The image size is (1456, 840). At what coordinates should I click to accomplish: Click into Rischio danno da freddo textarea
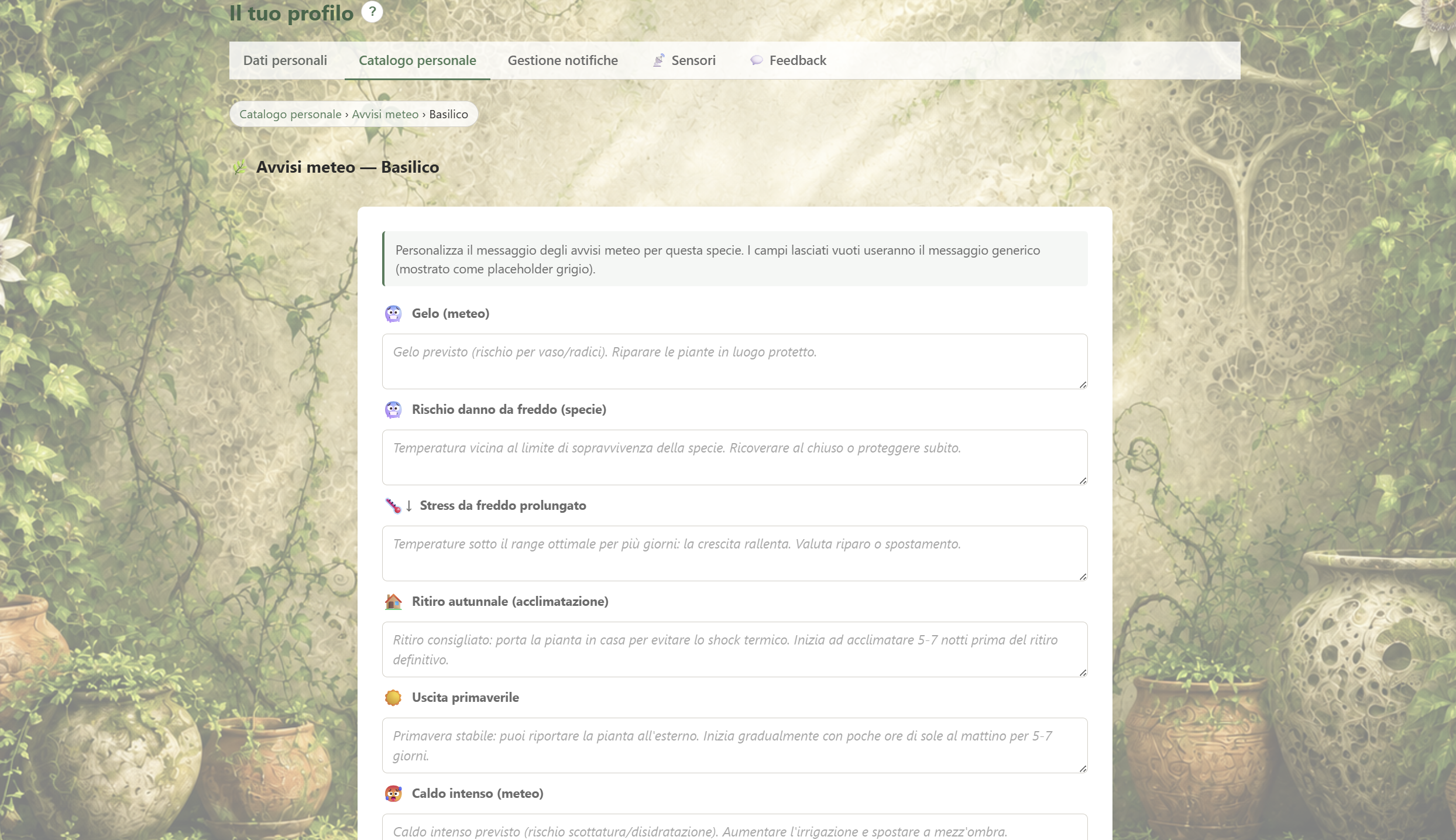pyautogui.click(x=734, y=457)
